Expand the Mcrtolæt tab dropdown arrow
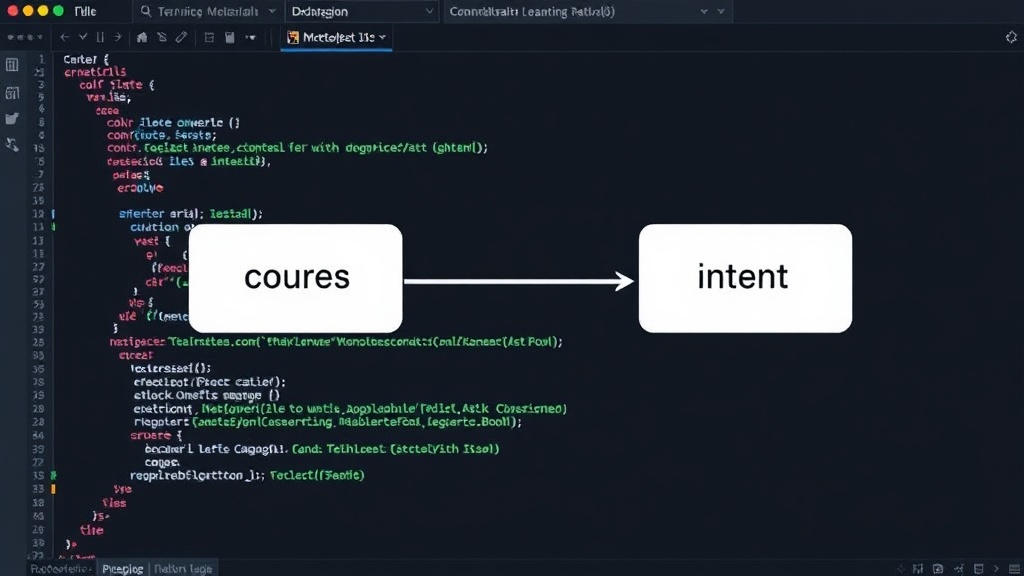The image size is (1024, 576). coord(383,37)
